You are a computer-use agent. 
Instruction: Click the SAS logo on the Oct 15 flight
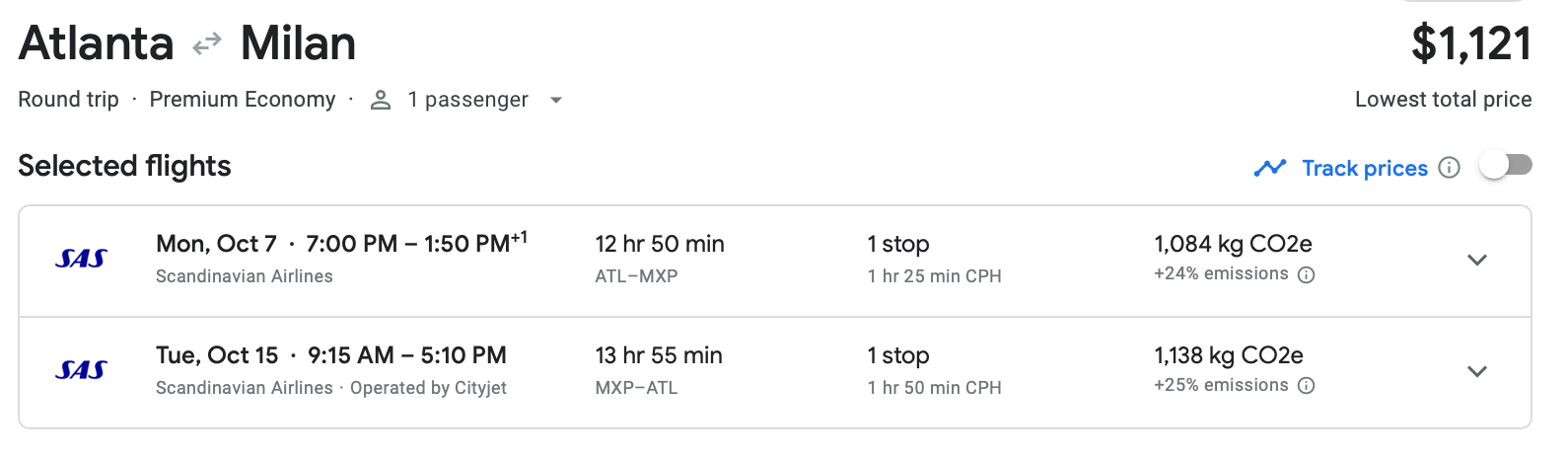point(81,370)
